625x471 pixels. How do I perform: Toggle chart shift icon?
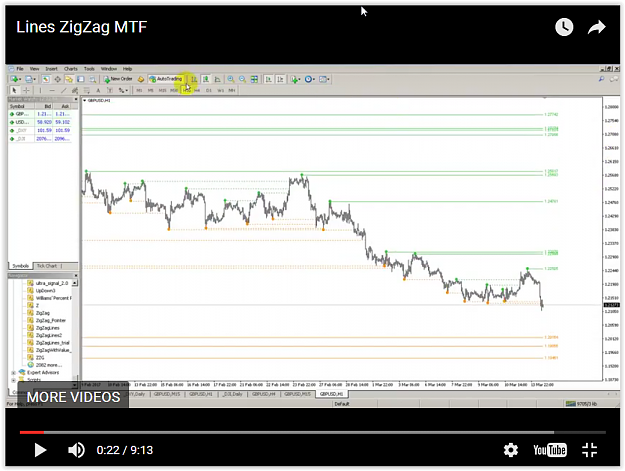[280, 79]
